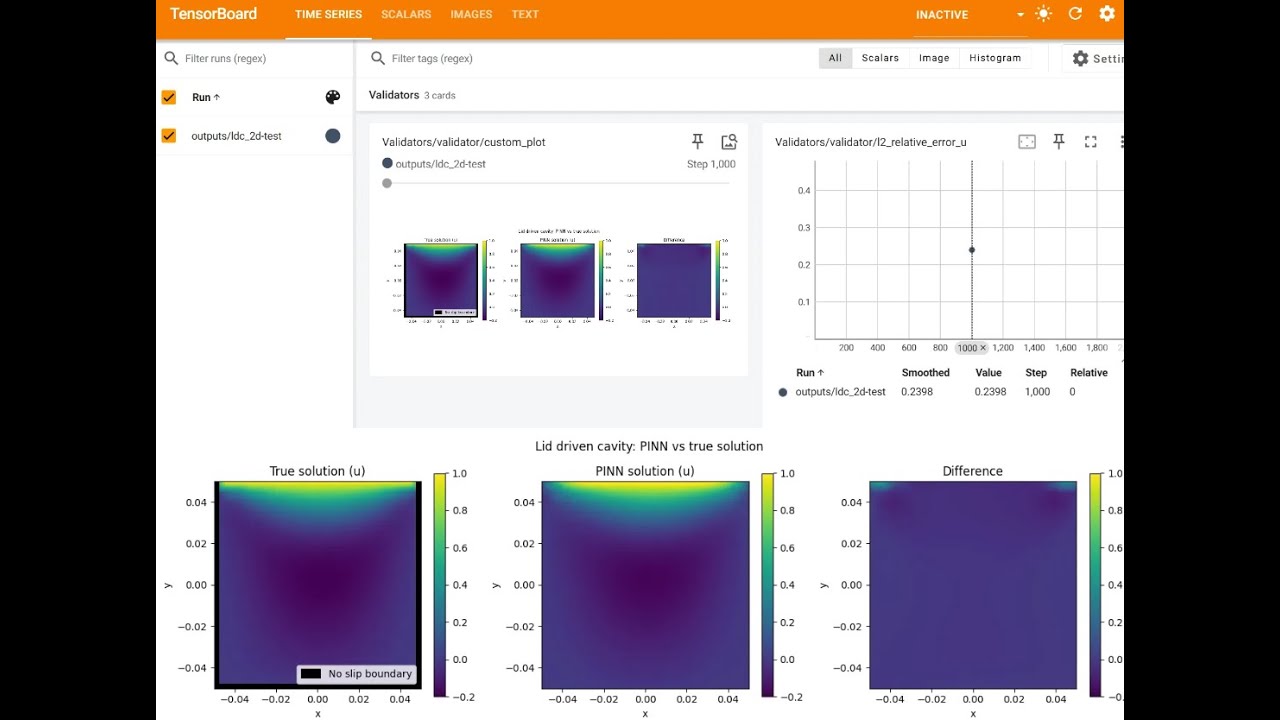Viewport: 1280px width, 720px height.
Task: Change the outputs/ldc_2d-test run color dot
Action: (x=333, y=136)
